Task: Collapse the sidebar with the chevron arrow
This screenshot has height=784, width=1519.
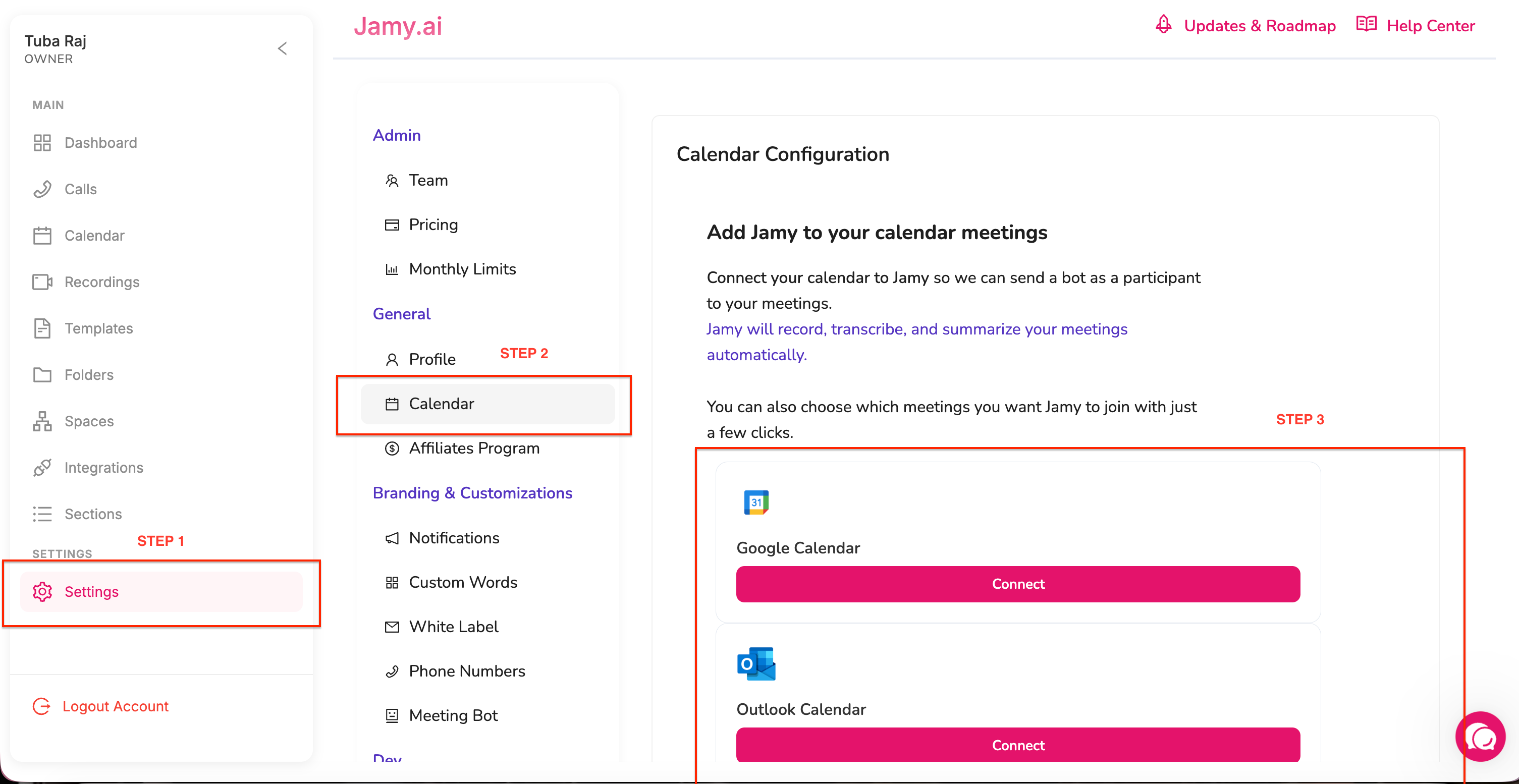Action: pos(283,48)
